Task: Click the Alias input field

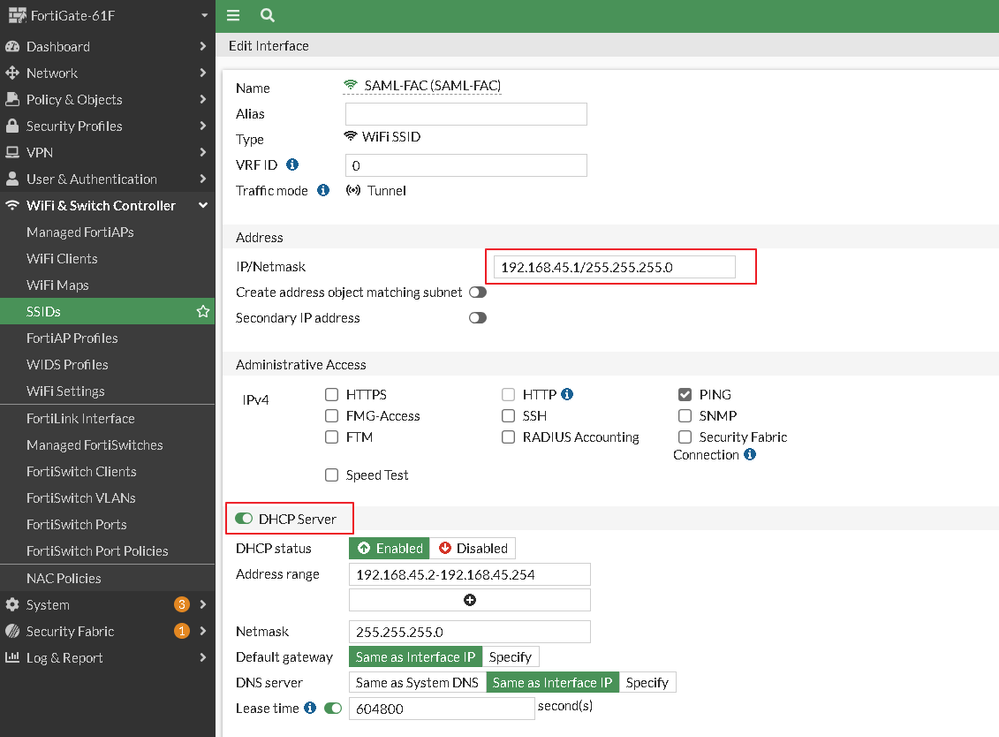Action: tap(465, 114)
